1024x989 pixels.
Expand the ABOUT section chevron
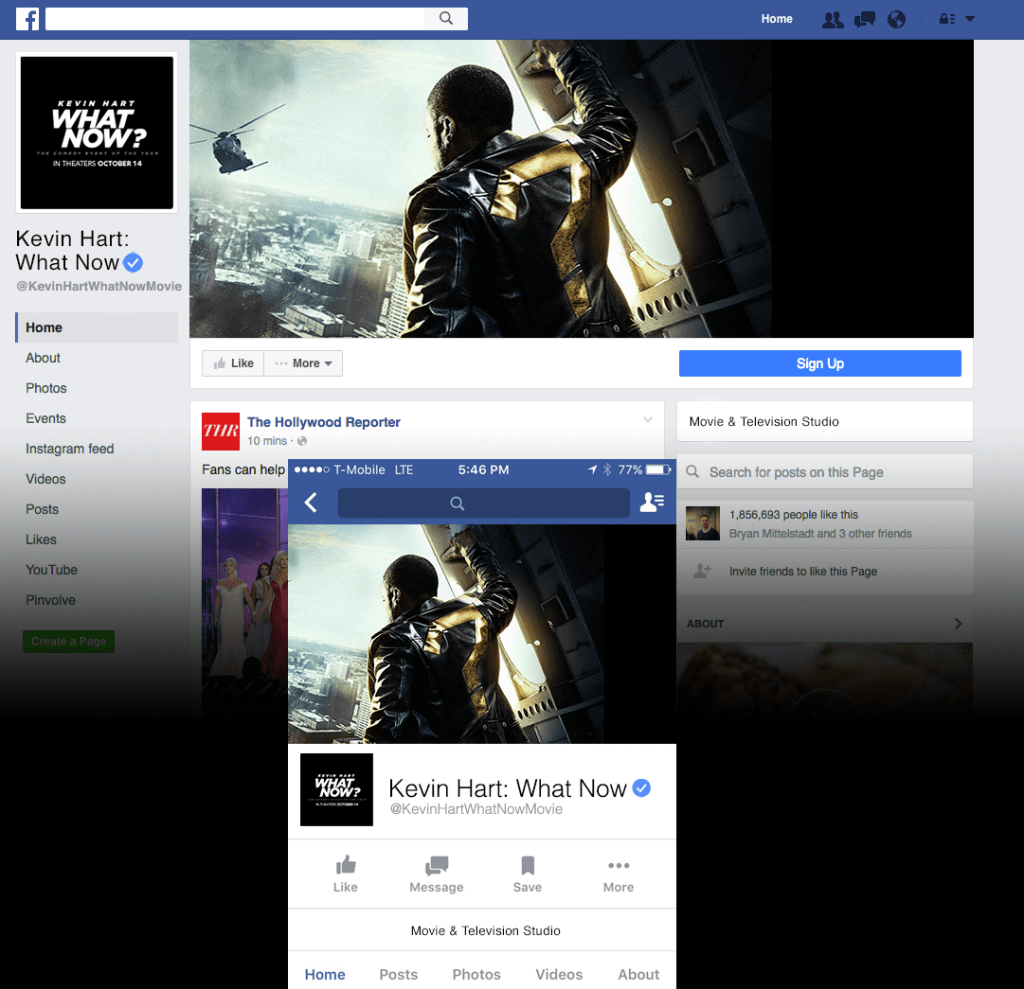pyautogui.click(x=957, y=624)
